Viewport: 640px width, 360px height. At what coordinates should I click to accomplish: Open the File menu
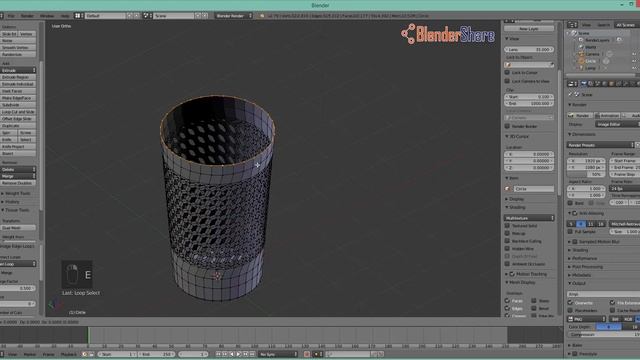11,16
